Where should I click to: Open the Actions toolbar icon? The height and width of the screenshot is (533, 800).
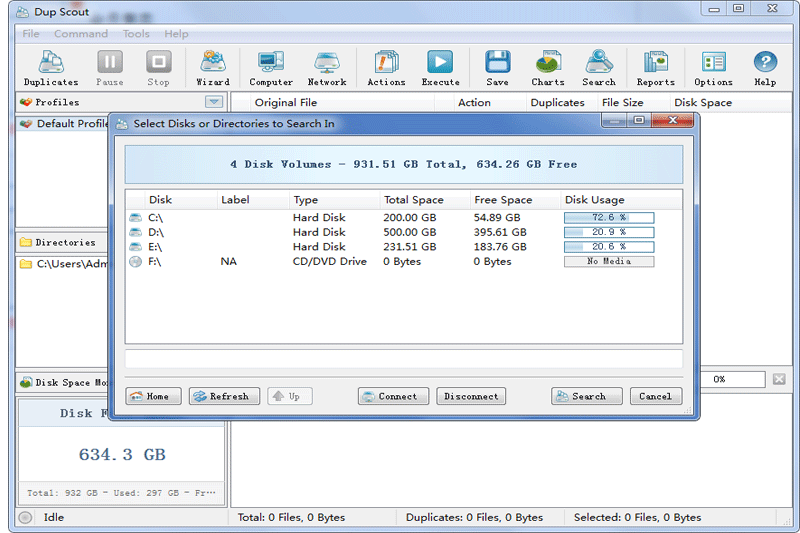pos(386,68)
